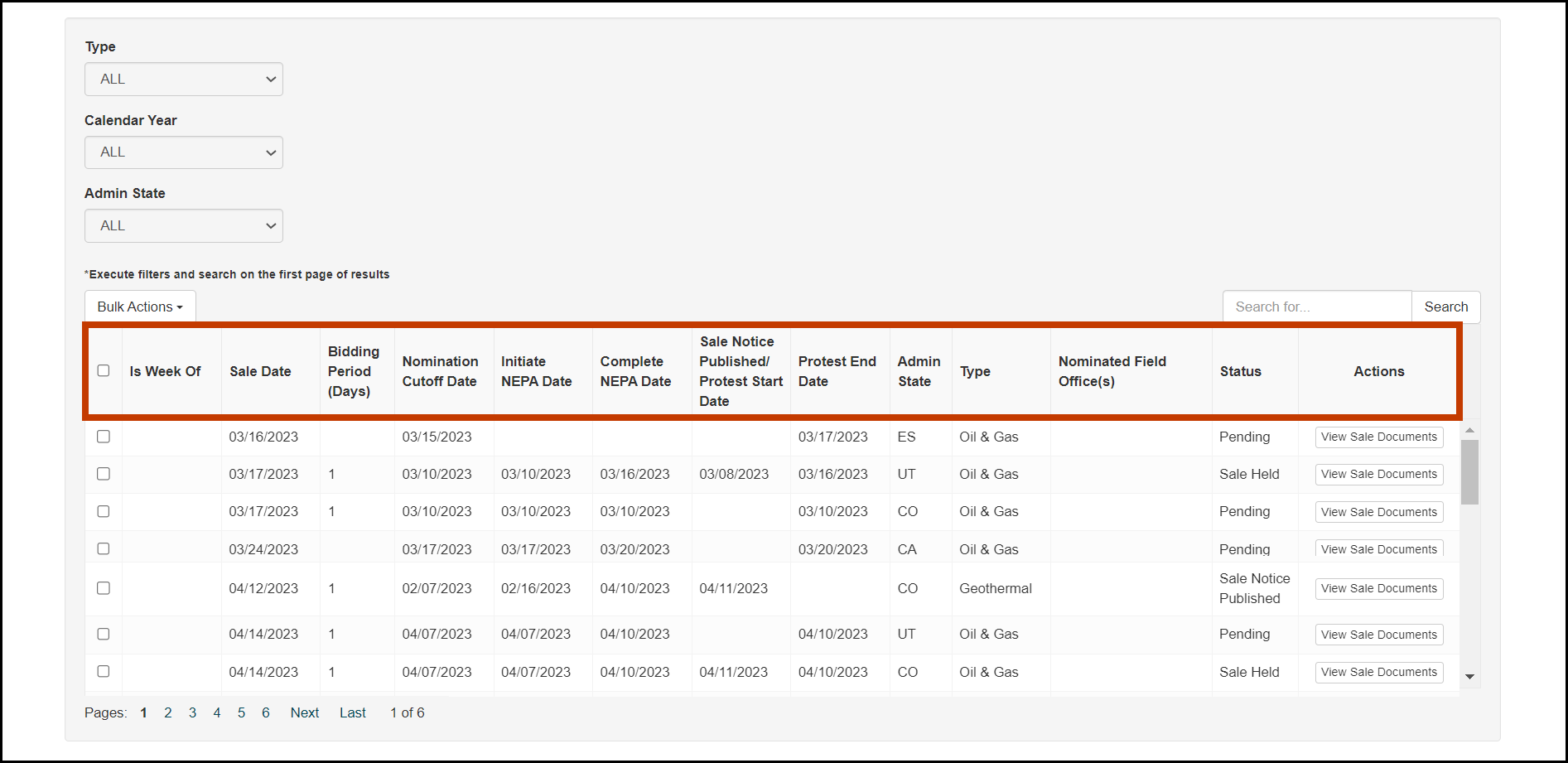This screenshot has height=763, width=1568.
Task: Open the Admin State dropdown
Action: [x=183, y=225]
